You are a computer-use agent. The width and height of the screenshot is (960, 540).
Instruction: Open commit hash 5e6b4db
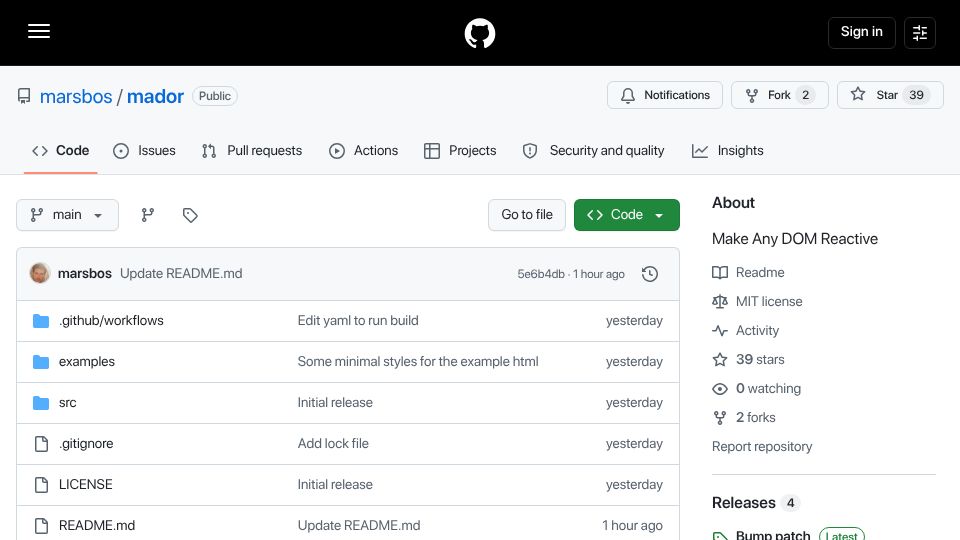click(x=541, y=274)
